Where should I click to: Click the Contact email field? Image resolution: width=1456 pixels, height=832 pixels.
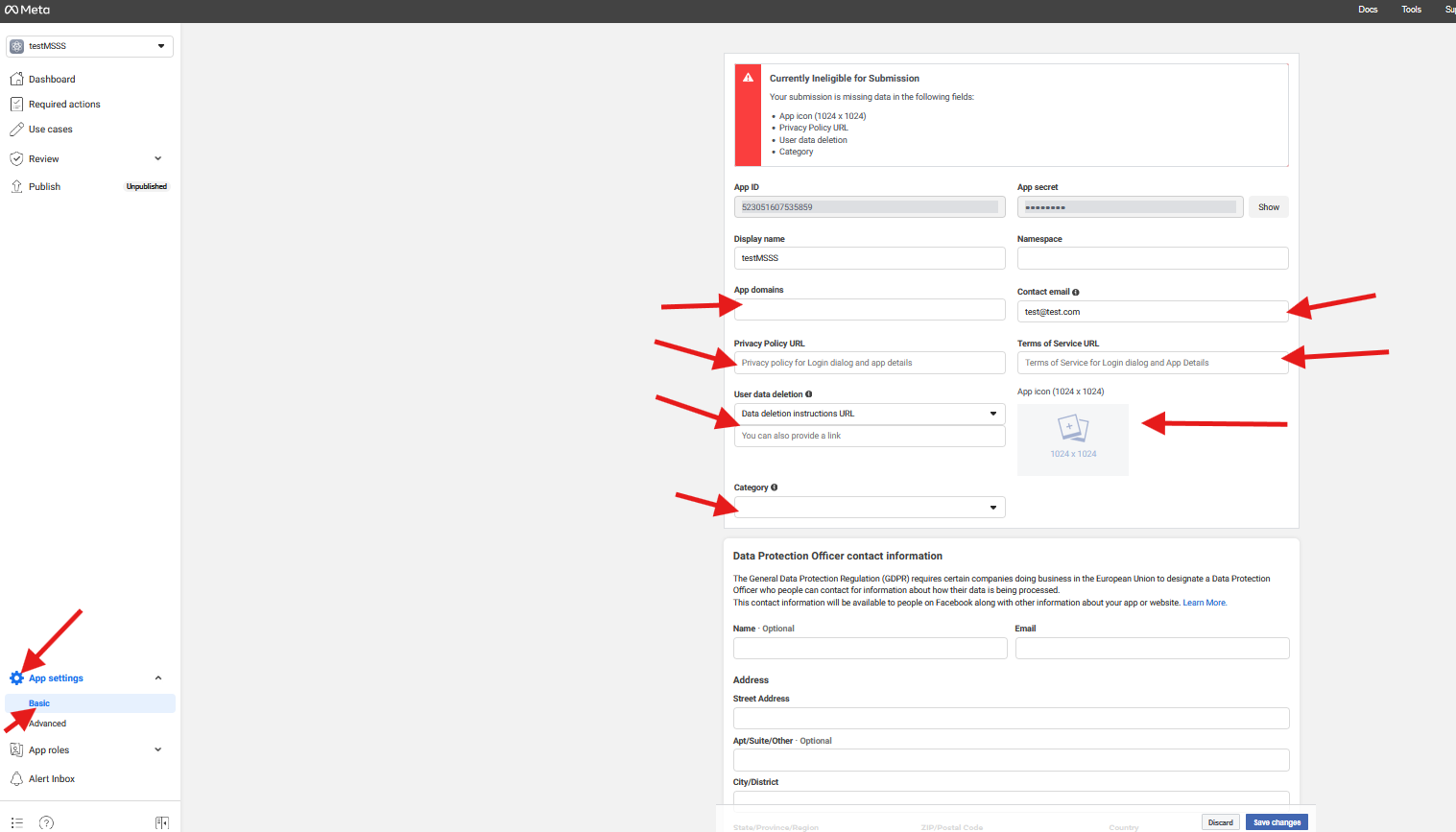pyautogui.click(x=1153, y=312)
